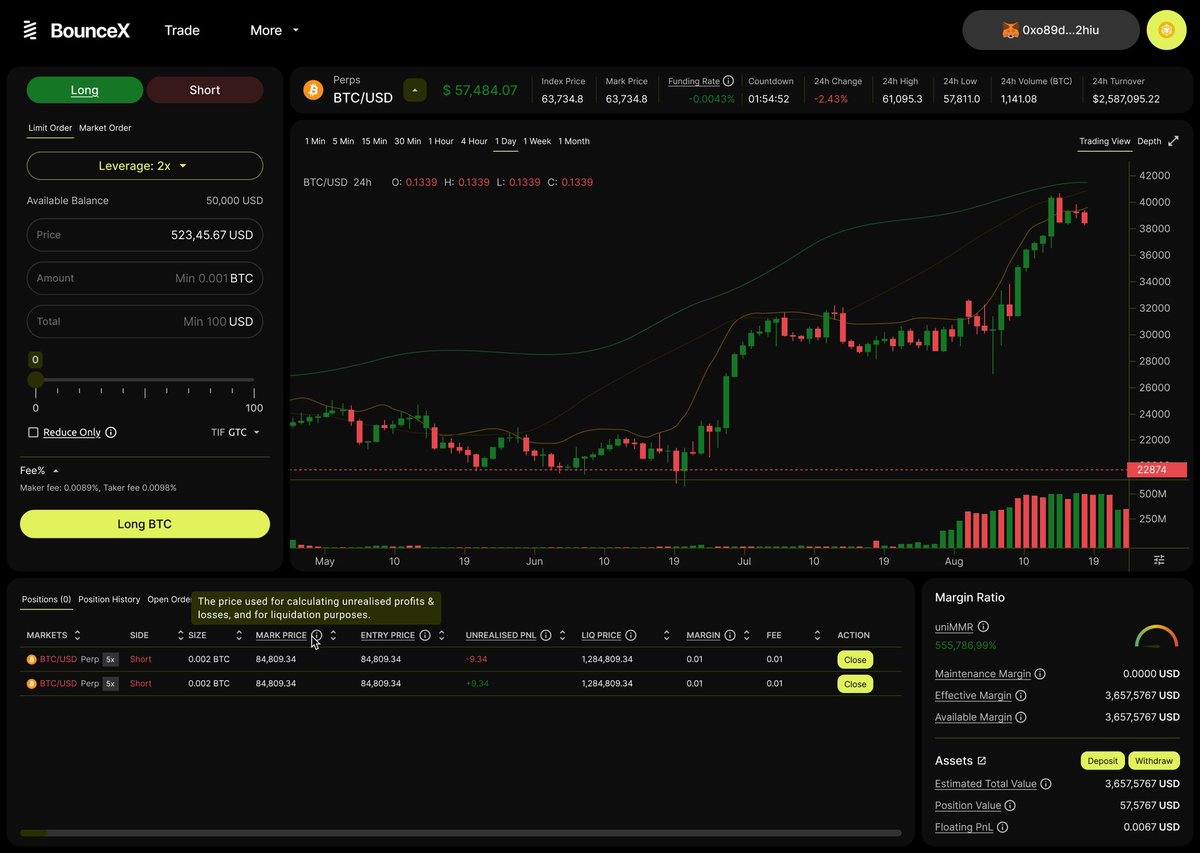Switch to Positions (0) tab

(46, 600)
